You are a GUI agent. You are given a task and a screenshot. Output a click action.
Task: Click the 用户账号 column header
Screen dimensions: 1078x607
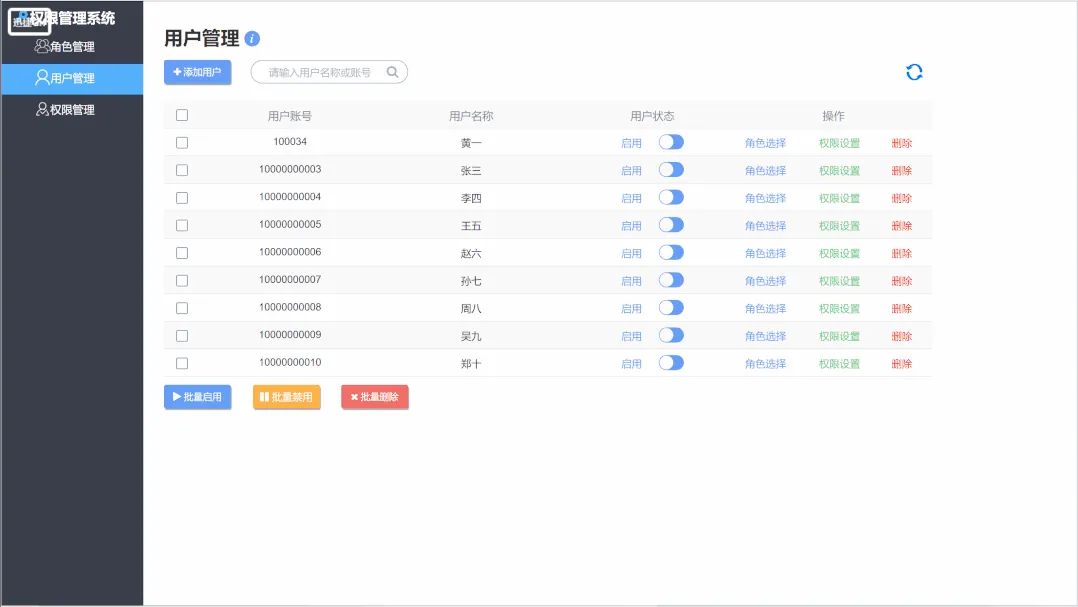[x=290, y=115]
